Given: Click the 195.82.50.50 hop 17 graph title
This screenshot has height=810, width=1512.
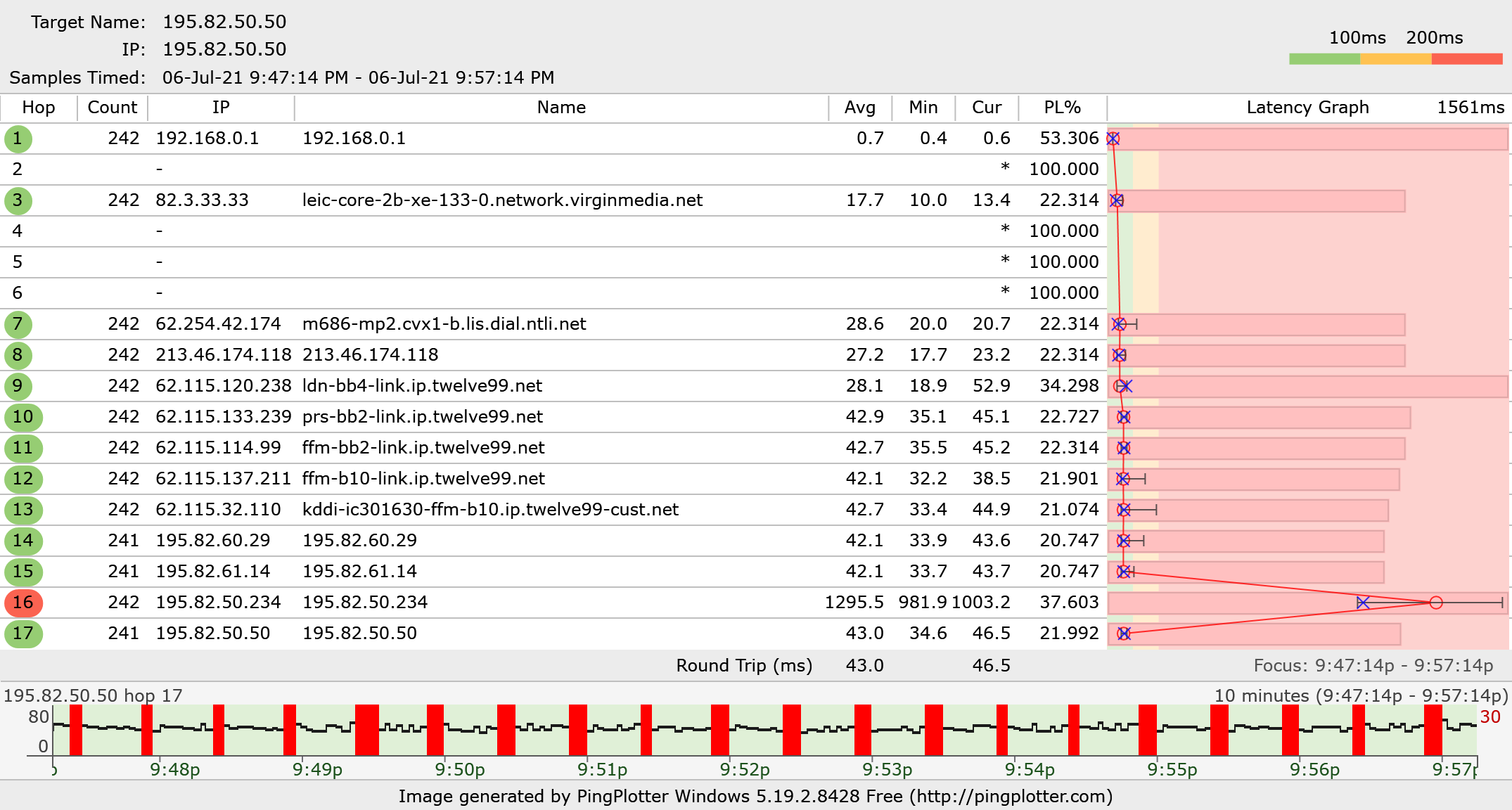Looking at the screenshot, I should click(x=93, y=696).
